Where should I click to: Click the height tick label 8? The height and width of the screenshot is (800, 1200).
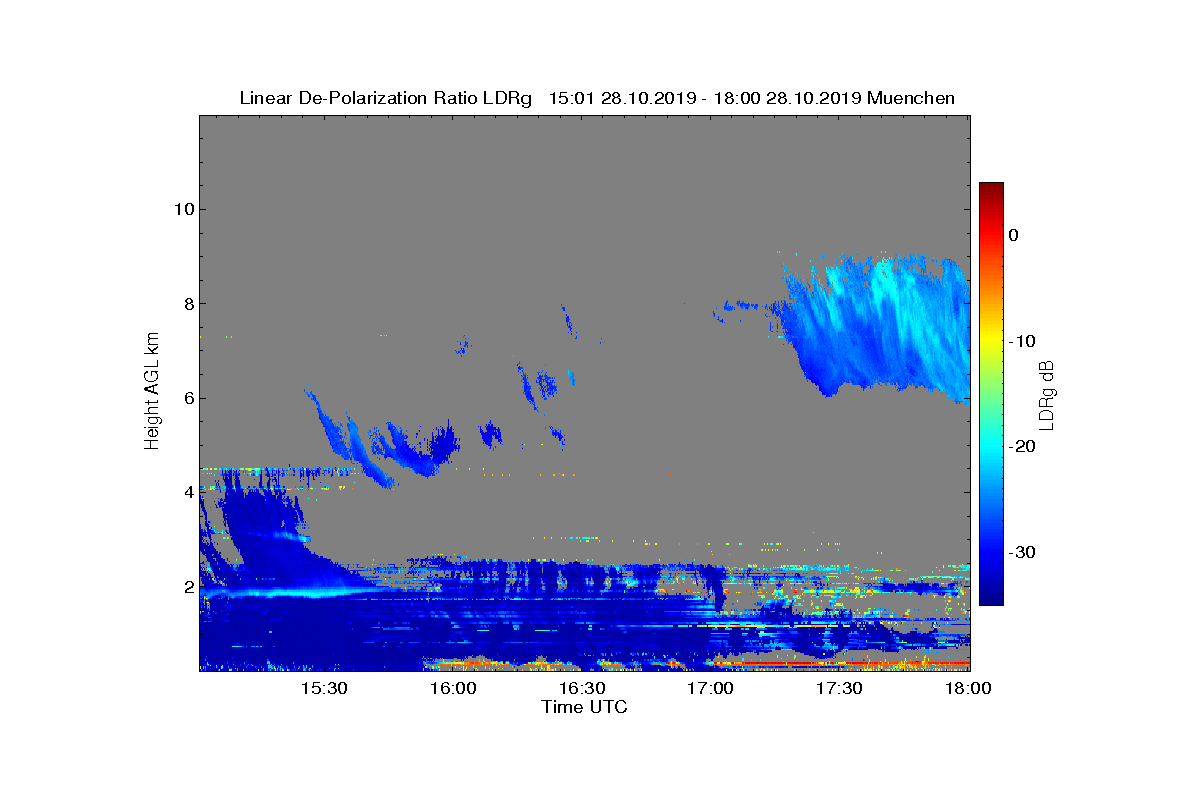(187, 304)
